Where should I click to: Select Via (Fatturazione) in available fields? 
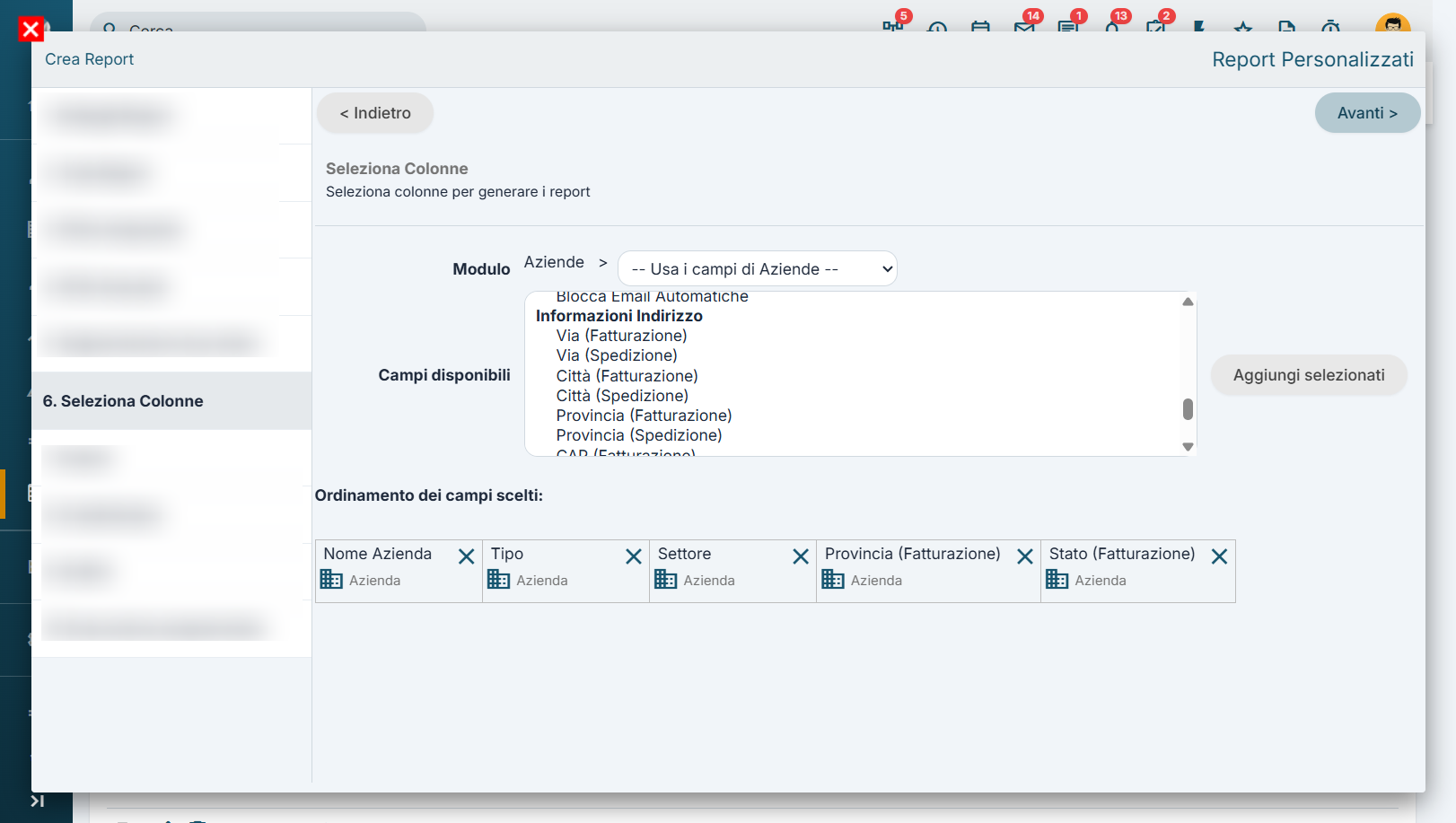pos(621,336)
